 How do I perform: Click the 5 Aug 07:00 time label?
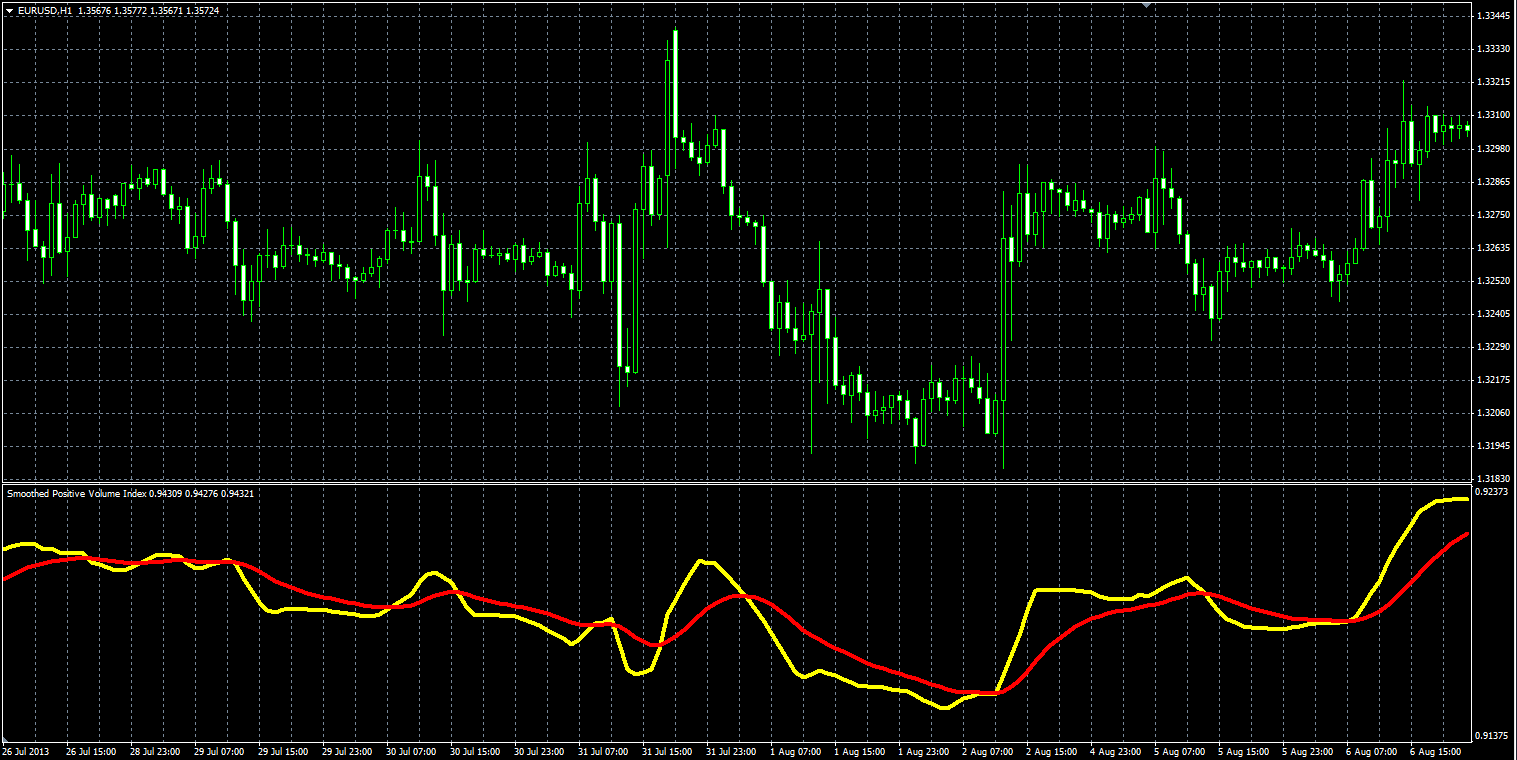(x=1179, y=751)
